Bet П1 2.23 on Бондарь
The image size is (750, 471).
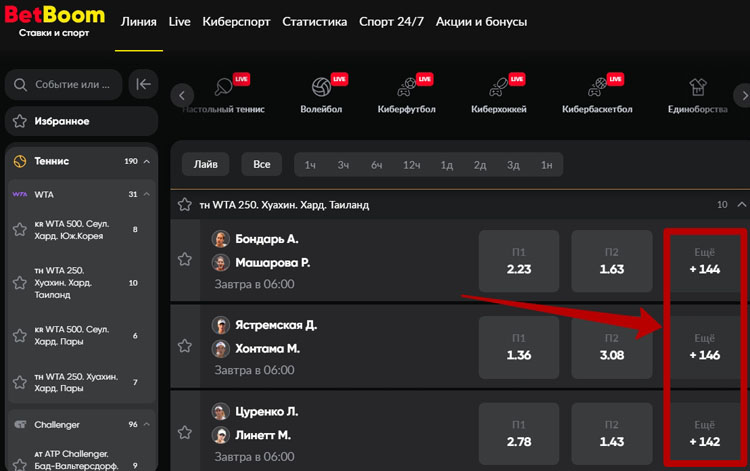pyautogui.click(x=519, y=261)
